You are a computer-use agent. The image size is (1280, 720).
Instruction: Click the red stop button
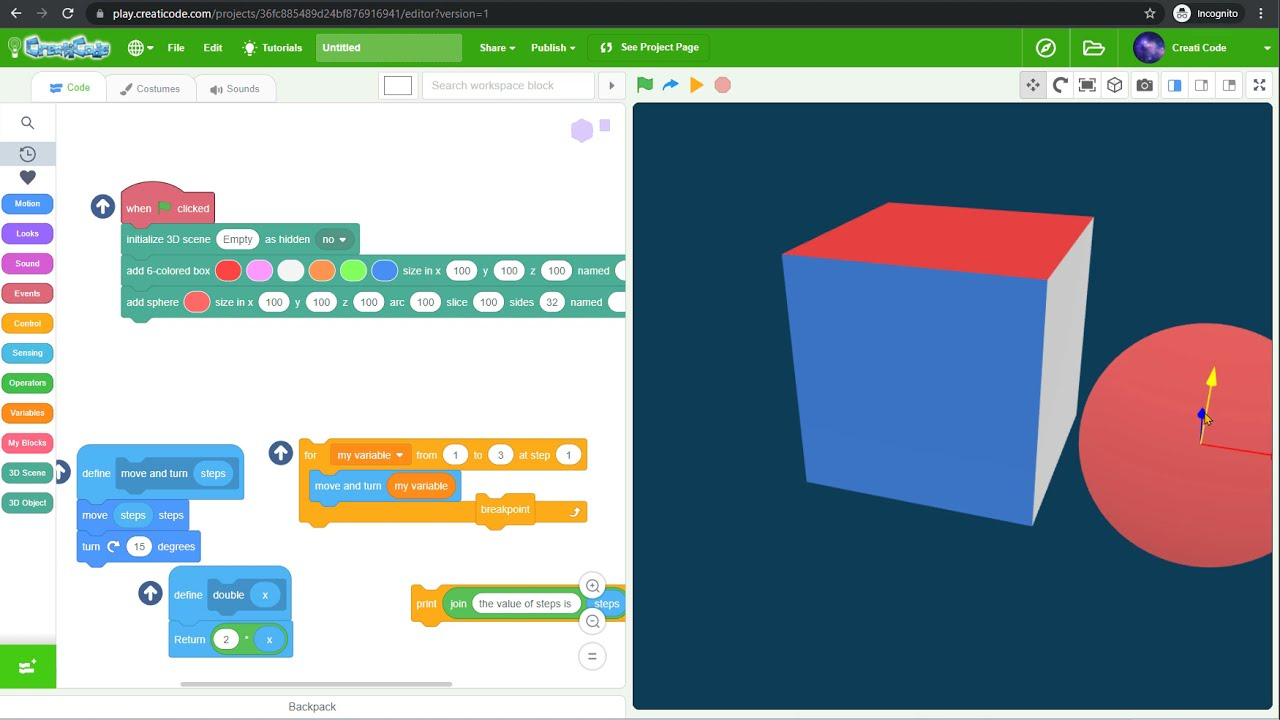[723, 85]
